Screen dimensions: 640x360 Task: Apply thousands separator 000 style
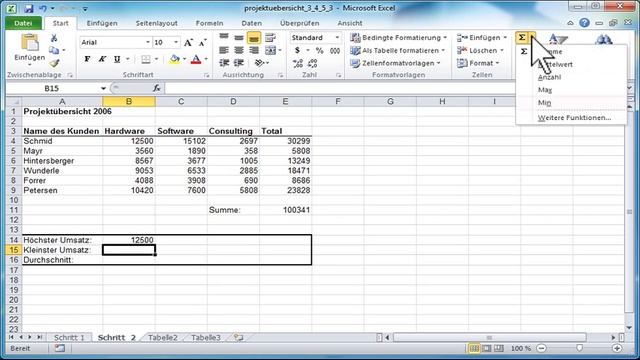(335, 50)
